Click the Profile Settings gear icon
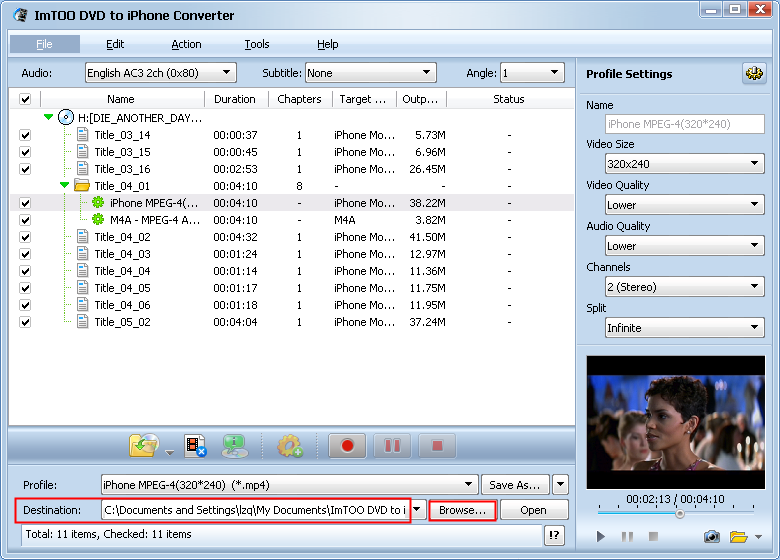 [754, 74]
